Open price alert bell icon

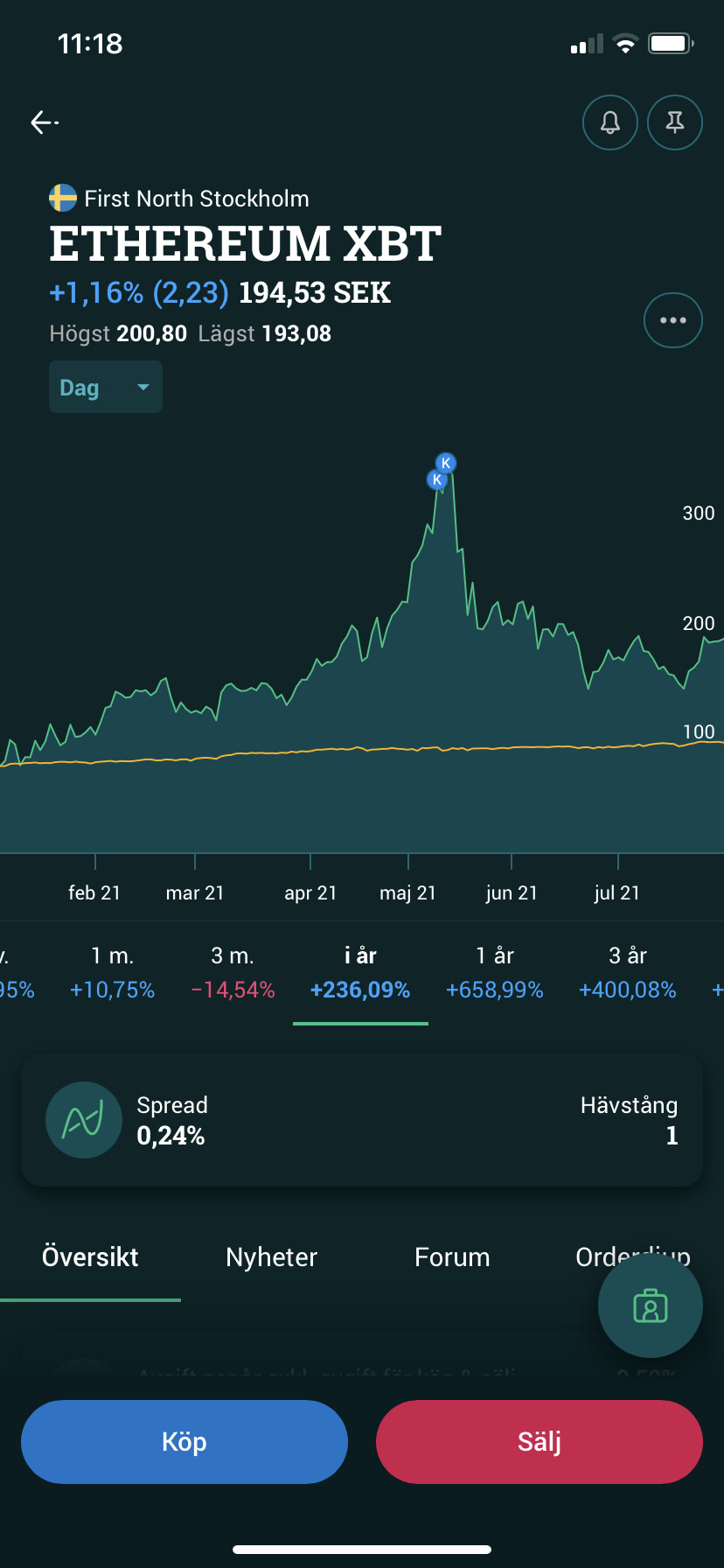(610, 122)
